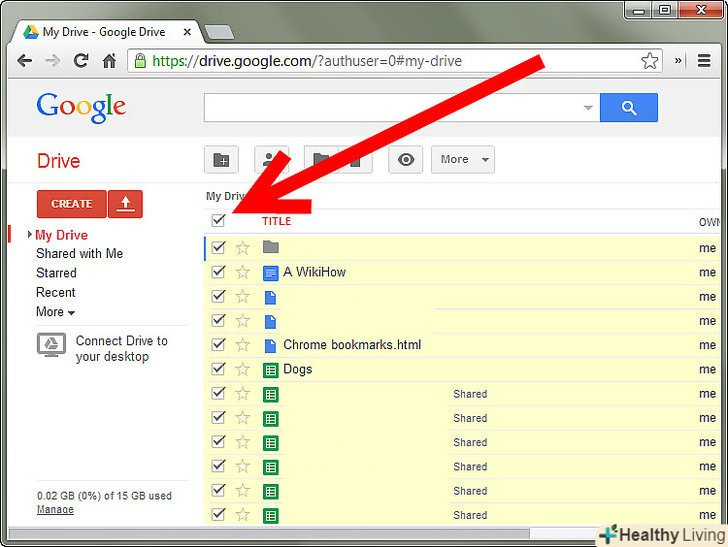Uncheck the folder row checkbox
728x547 pixels.
point(218,247)
